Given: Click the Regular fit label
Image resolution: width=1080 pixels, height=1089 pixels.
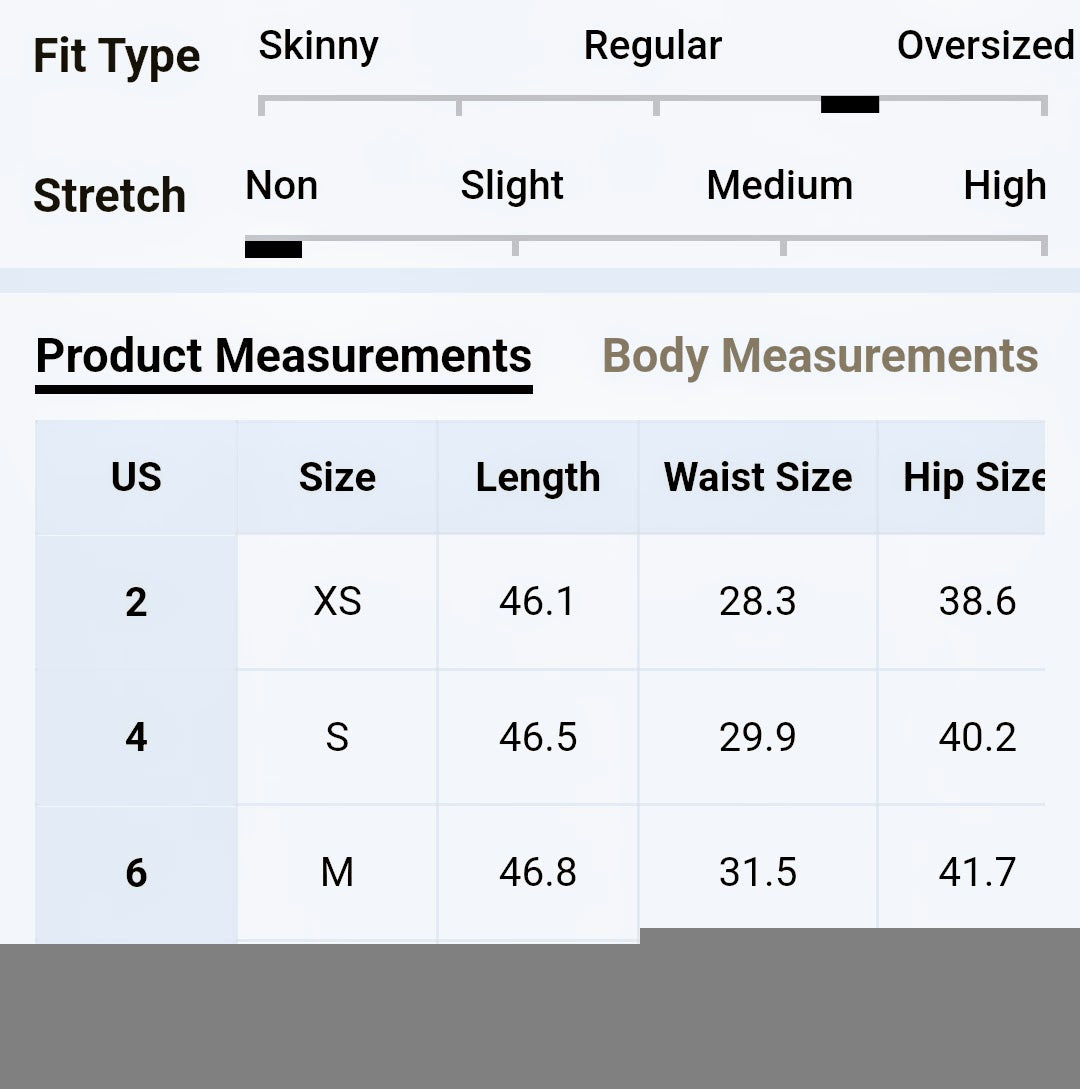Looking at the screenshot, I should (652, 46).
